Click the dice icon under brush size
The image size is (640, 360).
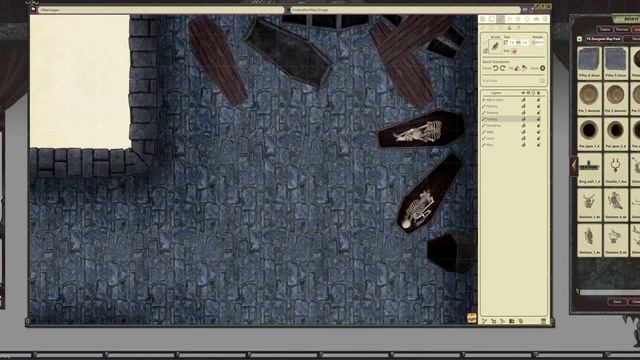pyautogui.click(x=514, y=51)
